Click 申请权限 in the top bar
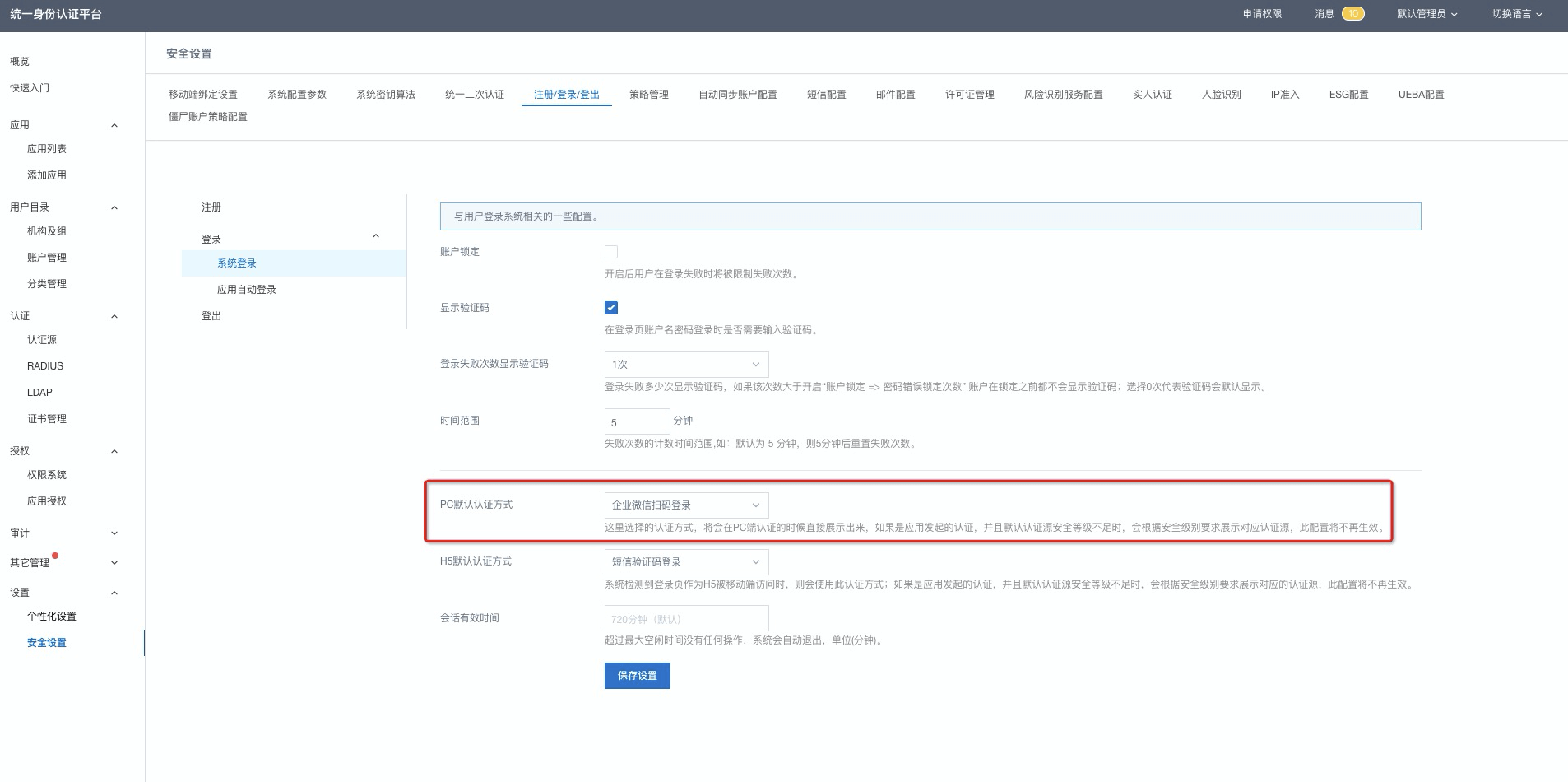The height and width of the screenshot is (782, 1568). (x=1262, y=14)
